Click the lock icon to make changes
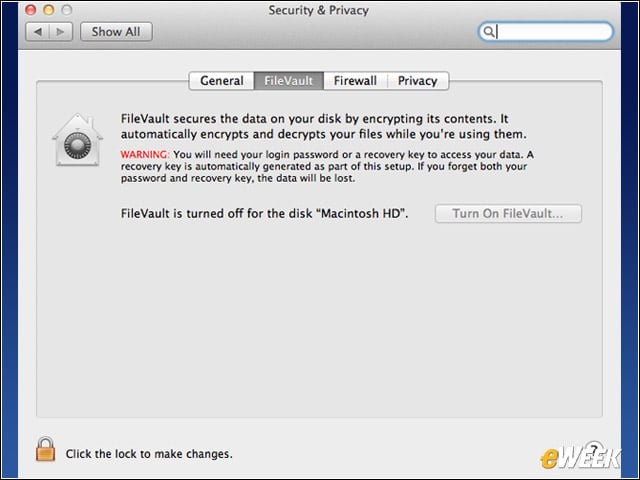This screenshot has height=480, width=640. click(x=45, y=449)
